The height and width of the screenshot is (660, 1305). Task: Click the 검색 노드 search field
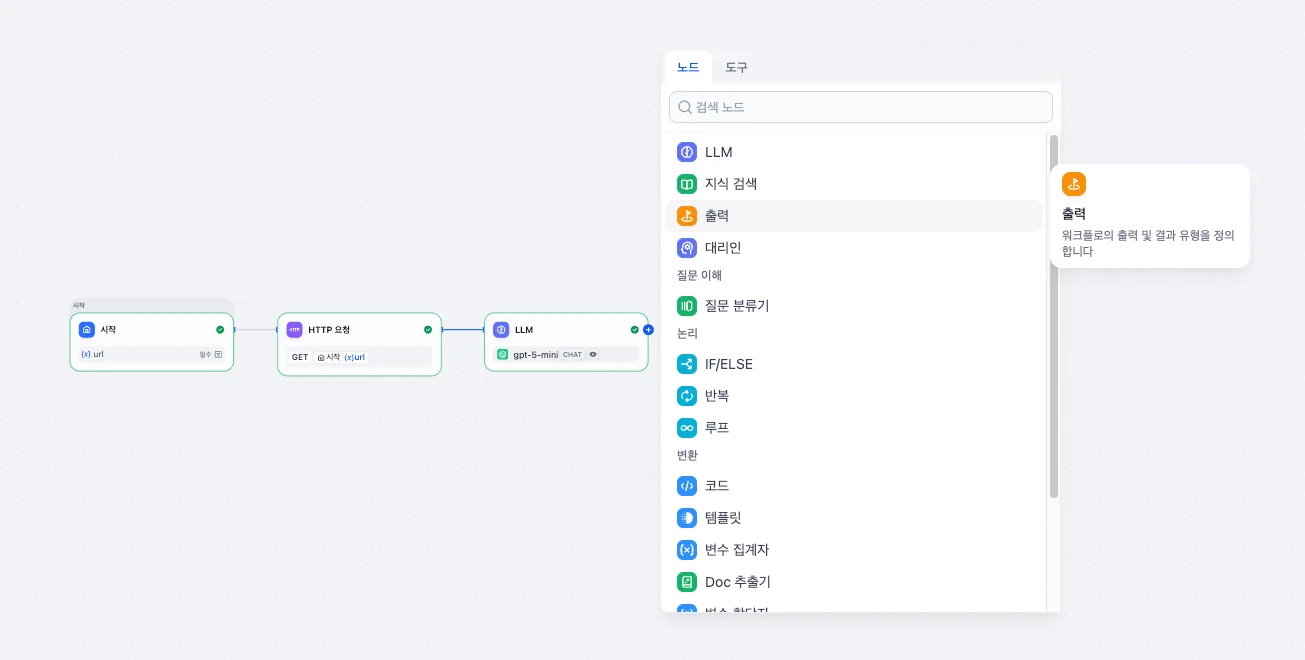click(860, 107)
